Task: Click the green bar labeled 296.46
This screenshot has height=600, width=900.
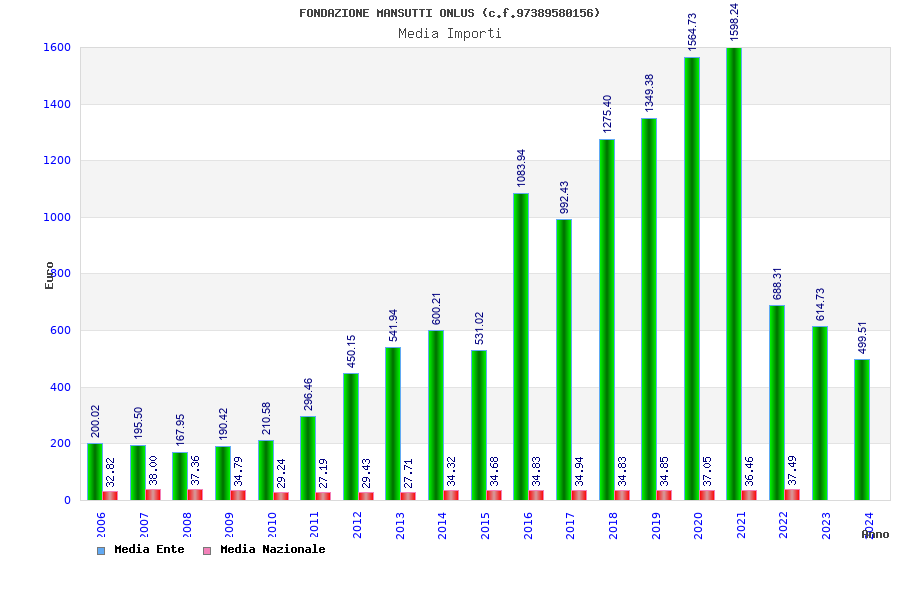Action: (x=308, y=458)
